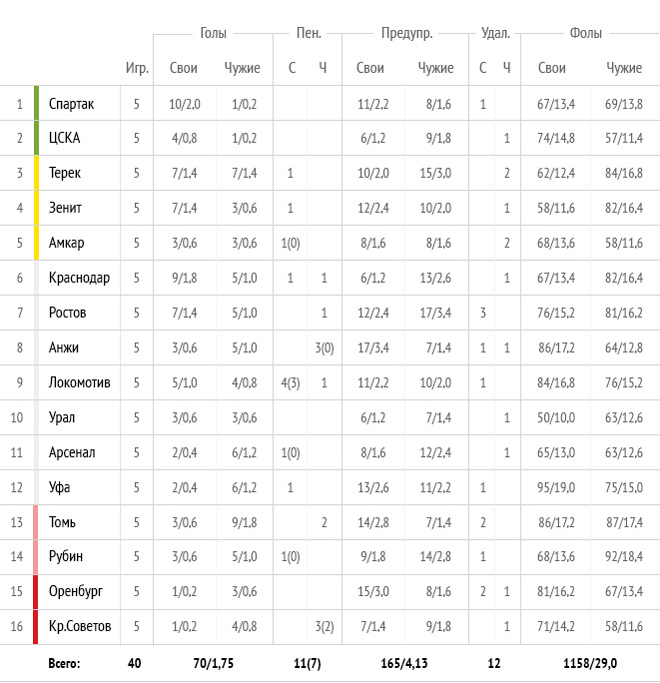Select the Фолы group header
The image size is (660, 683).
click(x=586, y=33)
